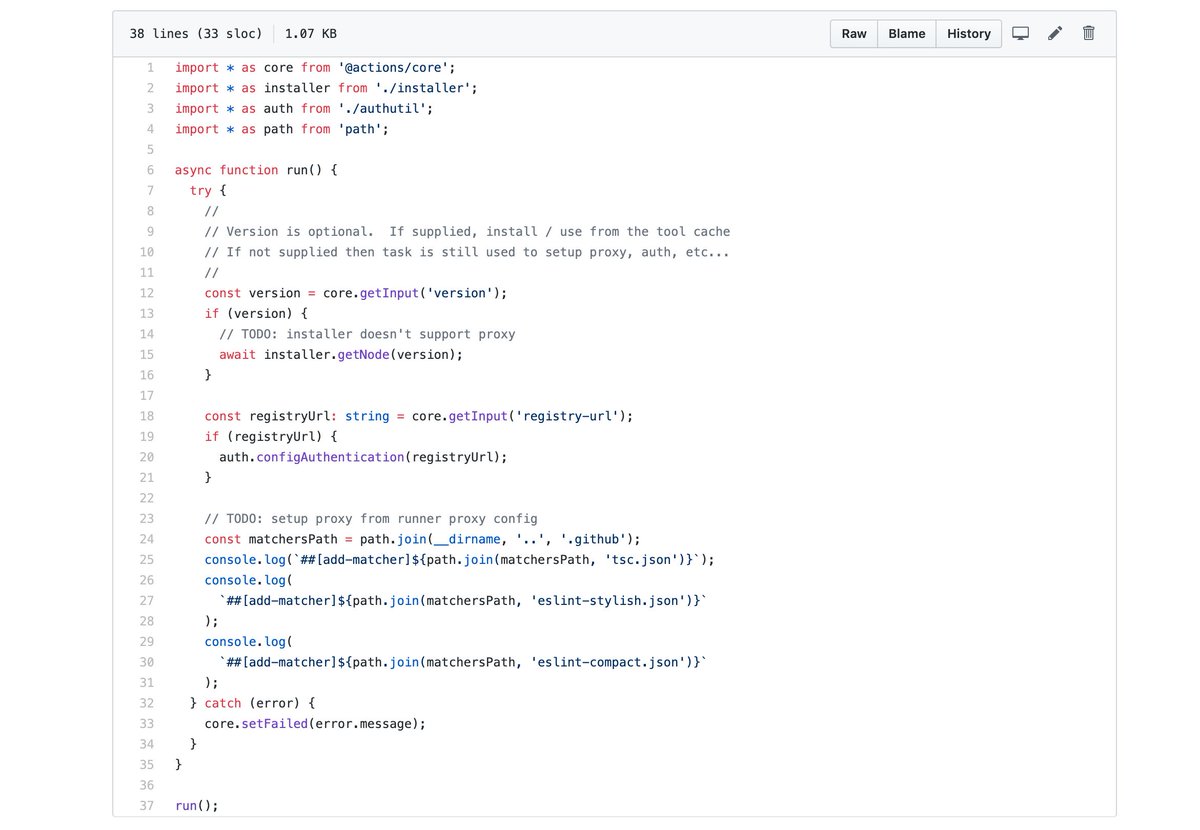Click the 'setup proxy from runner proxy config' comment
The width and height of the screenshot is (1200, 830).
point(371,518)
